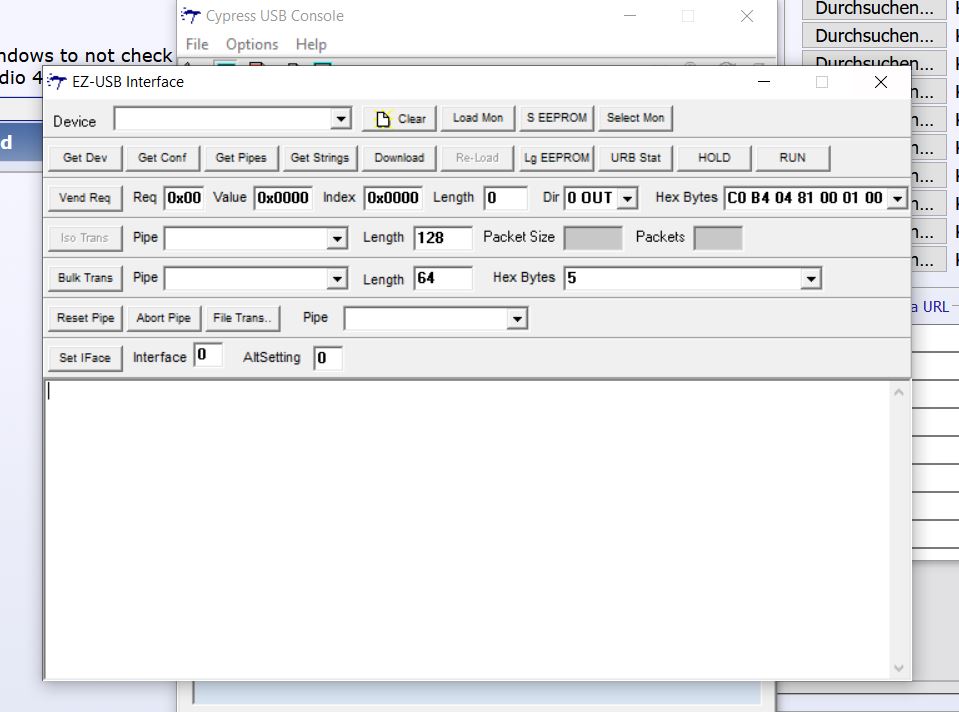The image size is (959, 712).
Task: Click the AltSetting number field
Action: tap(328, 358)
